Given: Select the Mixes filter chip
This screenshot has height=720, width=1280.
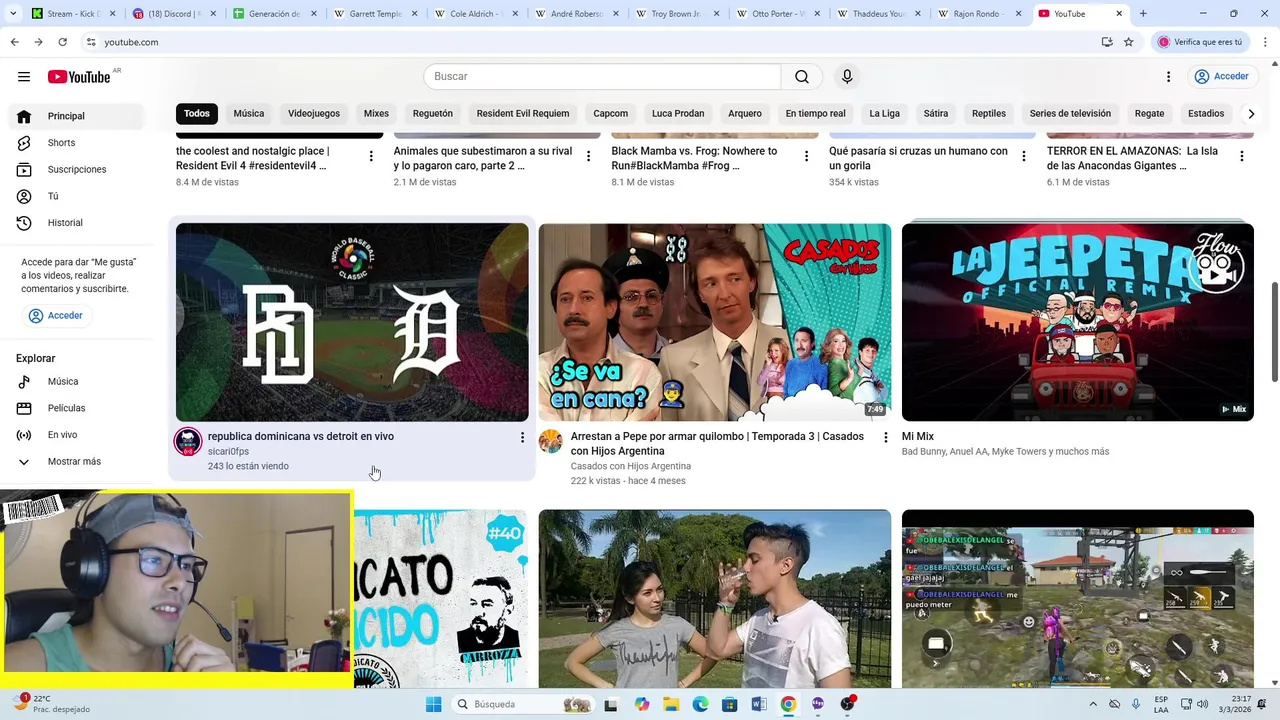Looking at the screenshot, I should 376,114.
